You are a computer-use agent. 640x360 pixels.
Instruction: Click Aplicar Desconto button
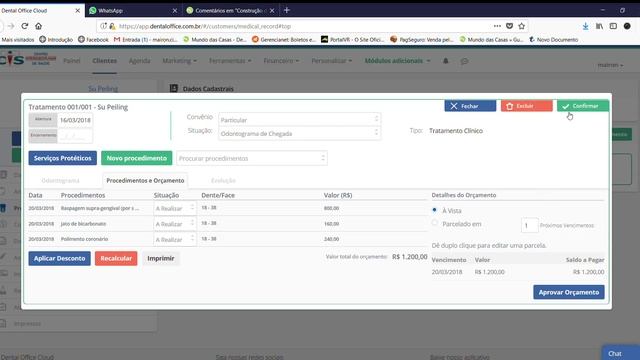60,258
